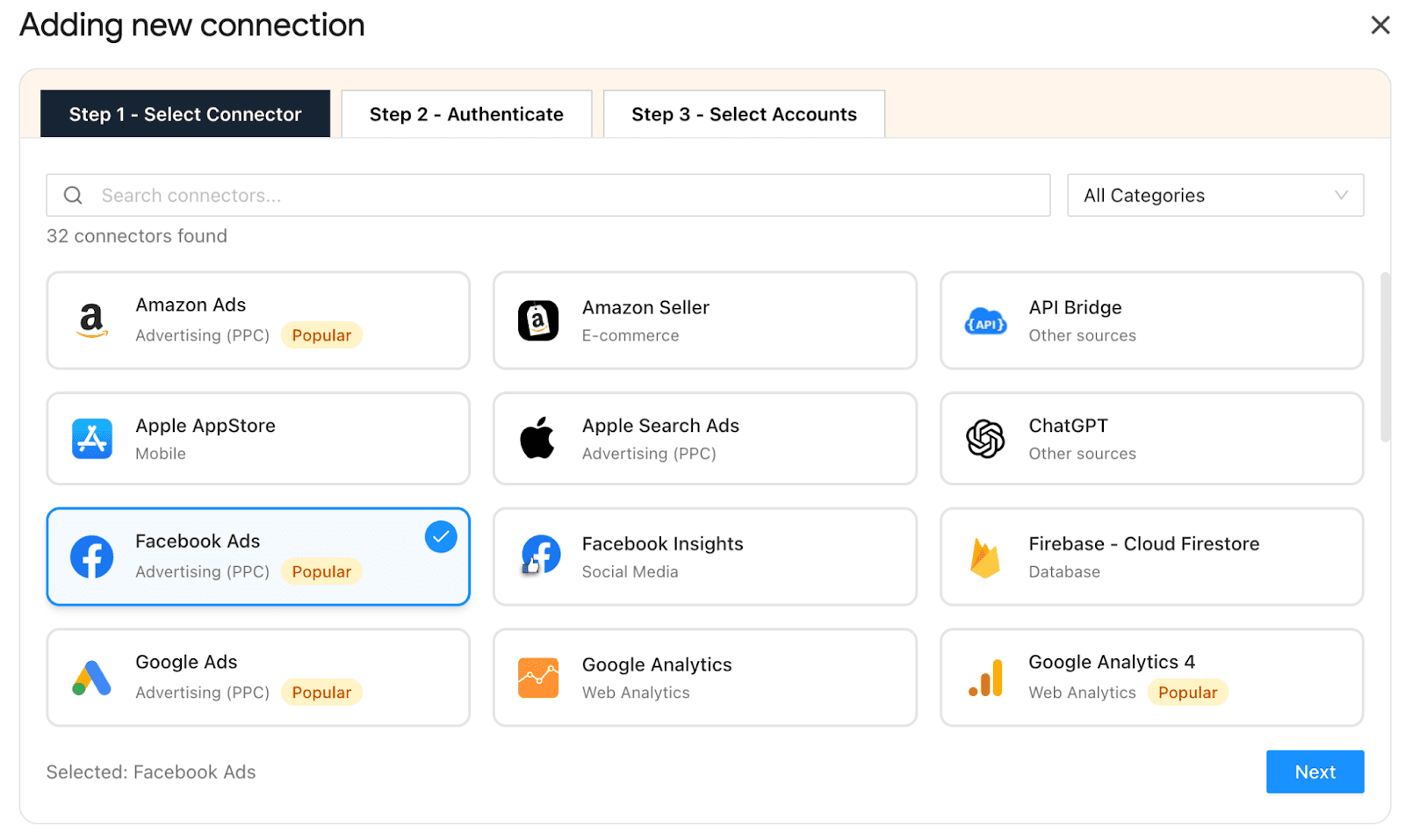Go to Step 2 - Authenticate tab
This screenshot has width=1405, height=840.
[x=466, y=114]
